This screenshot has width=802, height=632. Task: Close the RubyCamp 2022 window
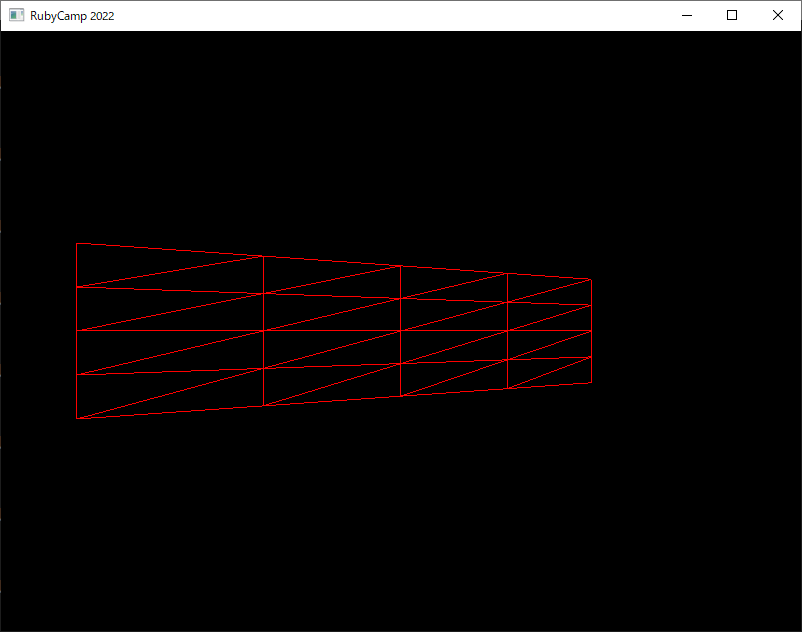[777, 15]
